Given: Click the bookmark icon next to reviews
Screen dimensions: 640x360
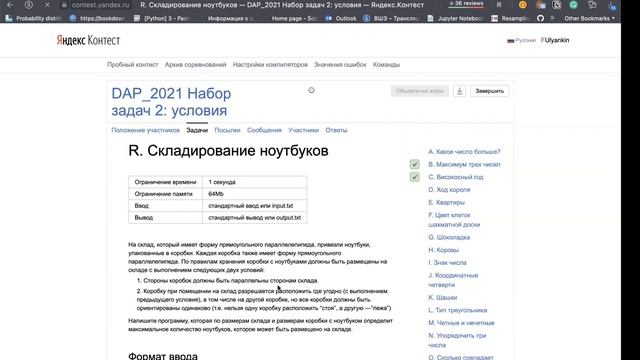Looking at the screenshot, I should click(499, 5).
